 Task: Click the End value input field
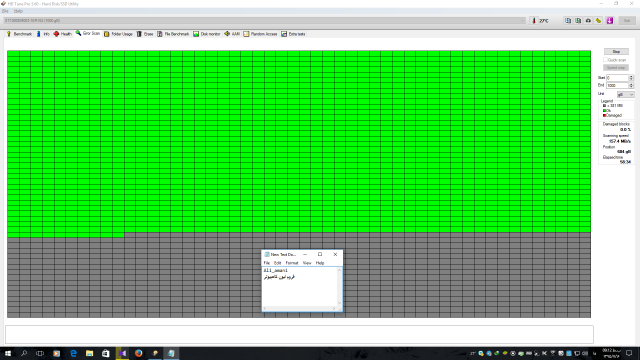tap(617, 85)
